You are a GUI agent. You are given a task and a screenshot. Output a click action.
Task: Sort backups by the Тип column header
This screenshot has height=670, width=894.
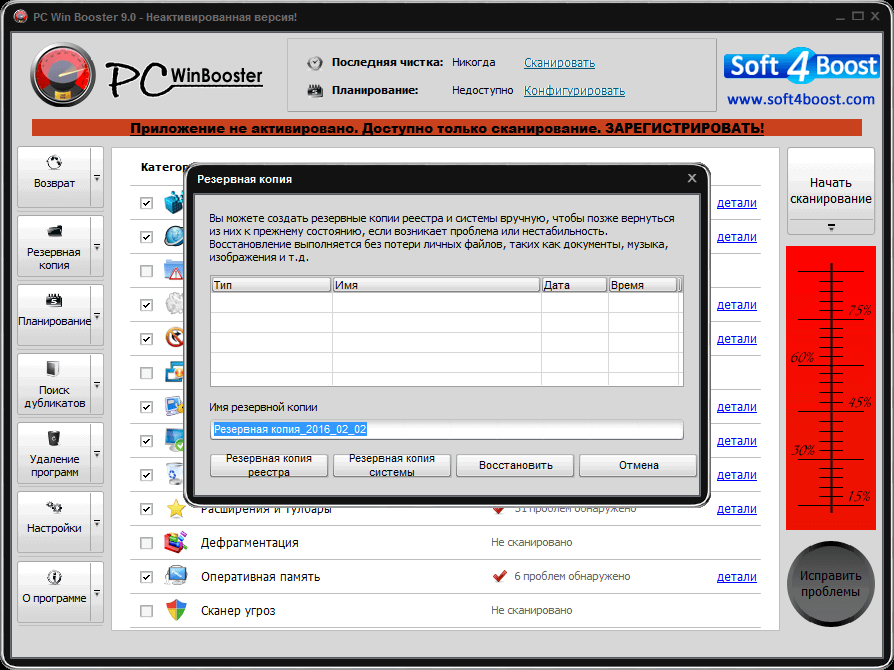(x=271, y=285)
